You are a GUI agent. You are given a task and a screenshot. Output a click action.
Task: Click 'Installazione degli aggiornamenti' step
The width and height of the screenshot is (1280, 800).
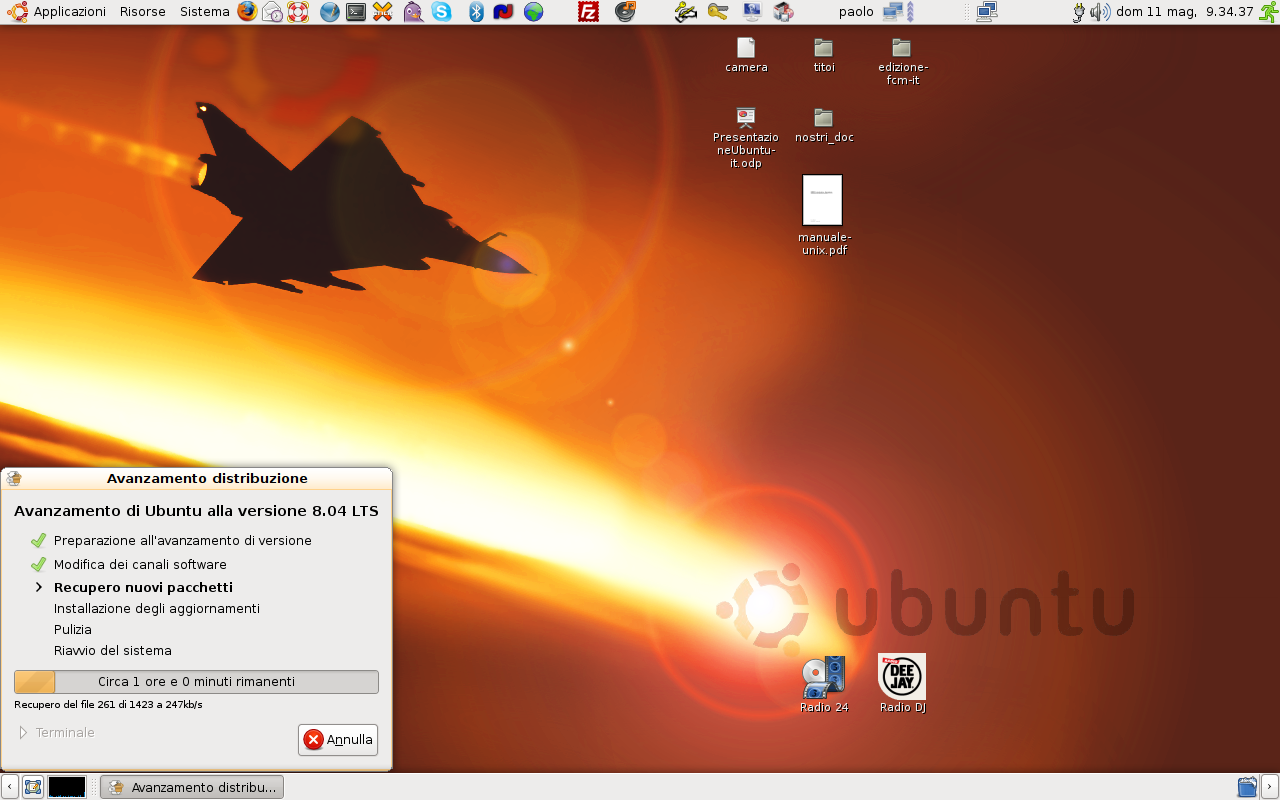(157, 608)
